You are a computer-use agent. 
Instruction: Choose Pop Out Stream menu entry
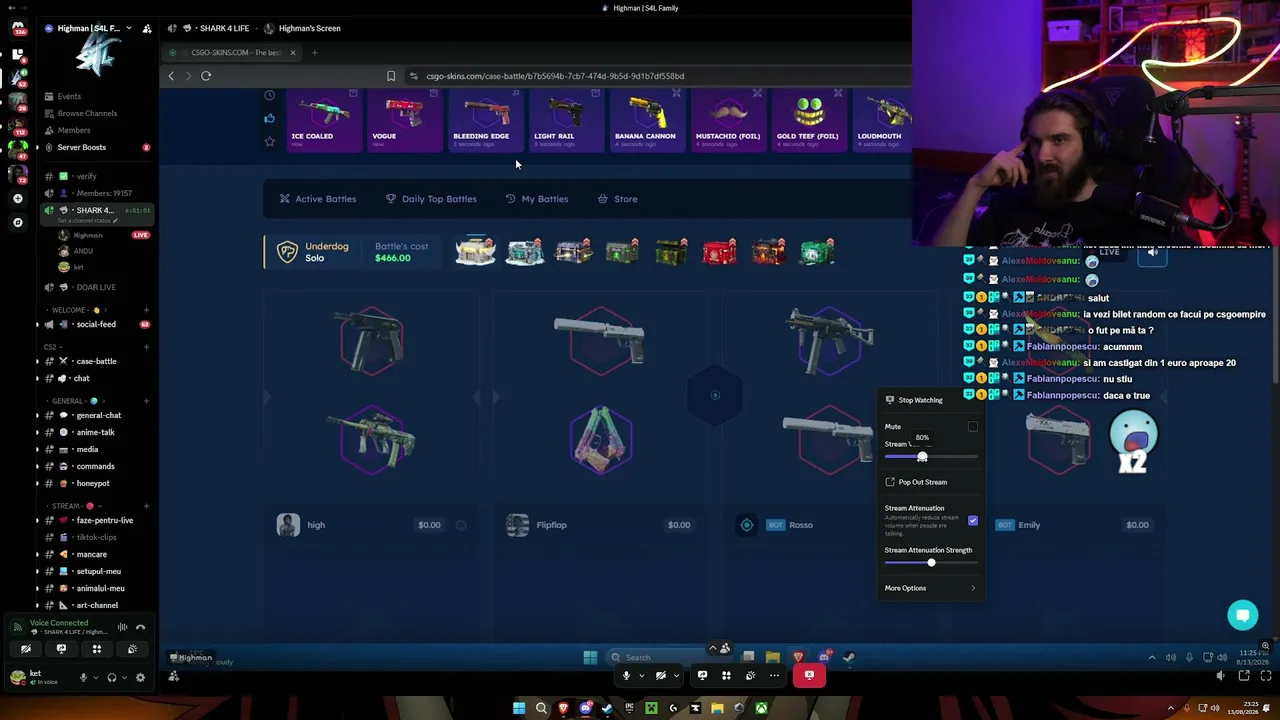tap(930, 482)
